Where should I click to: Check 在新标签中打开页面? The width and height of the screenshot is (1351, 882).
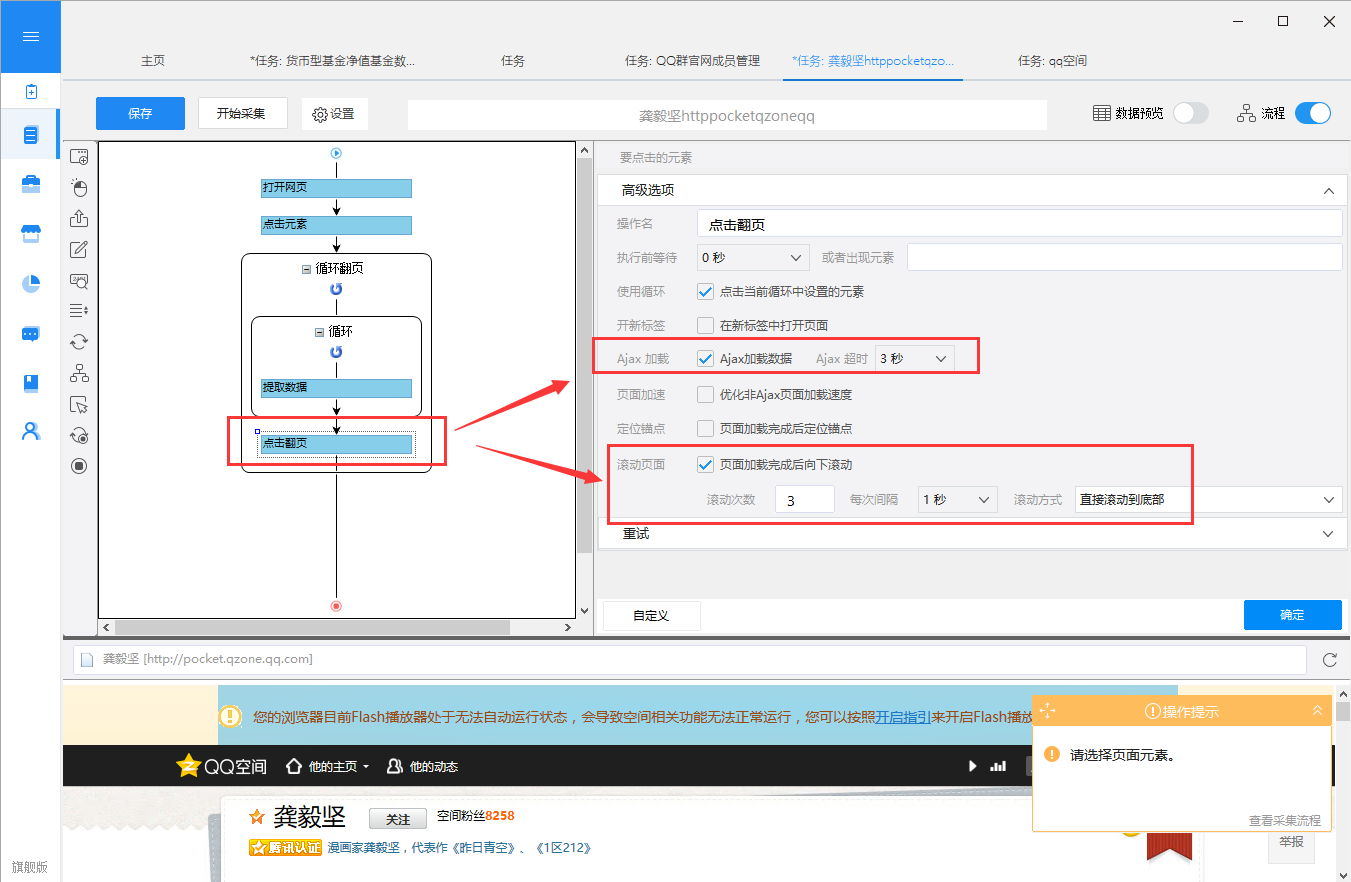click(706, 325)
